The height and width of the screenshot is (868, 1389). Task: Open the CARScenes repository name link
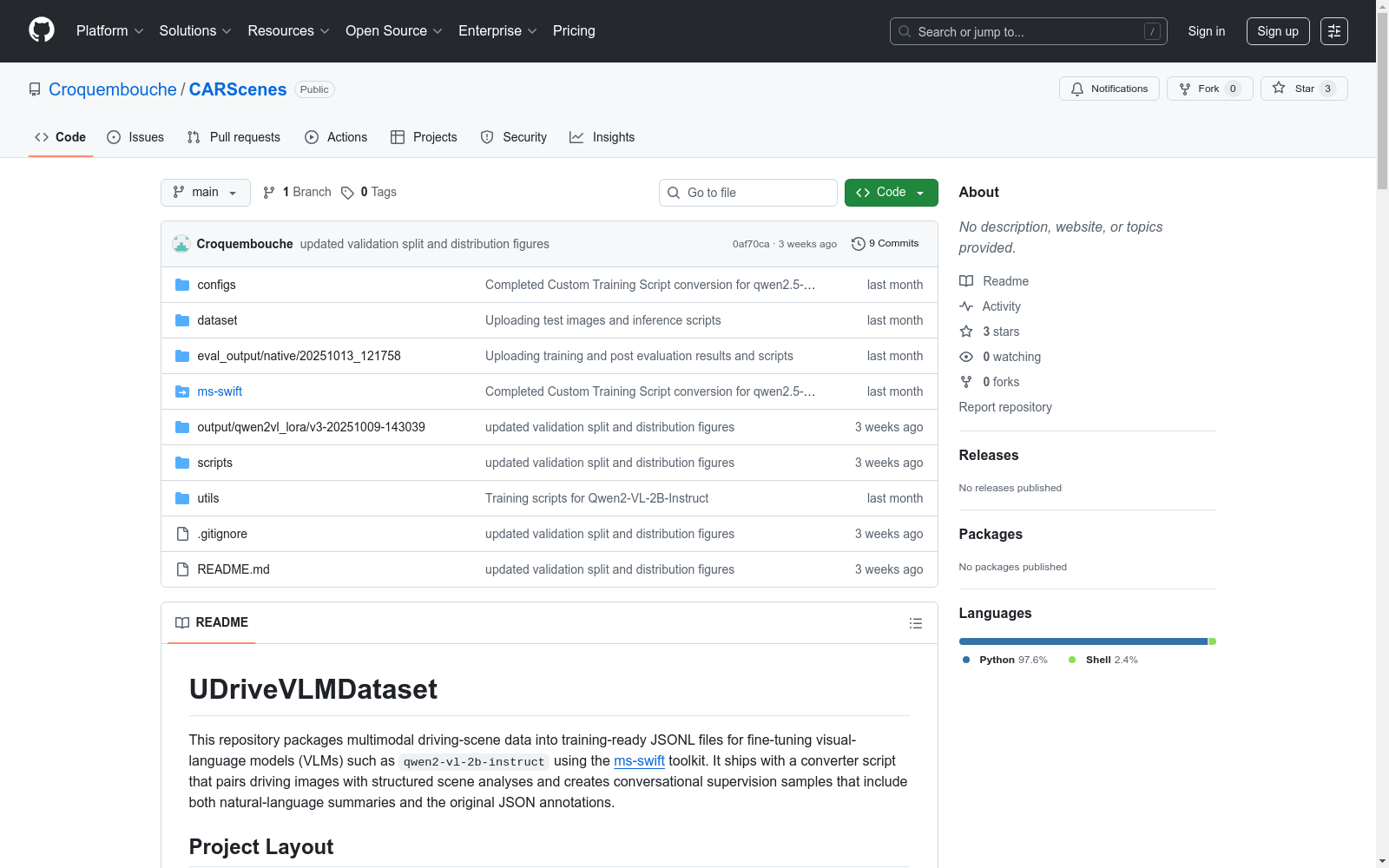[238, 89]
